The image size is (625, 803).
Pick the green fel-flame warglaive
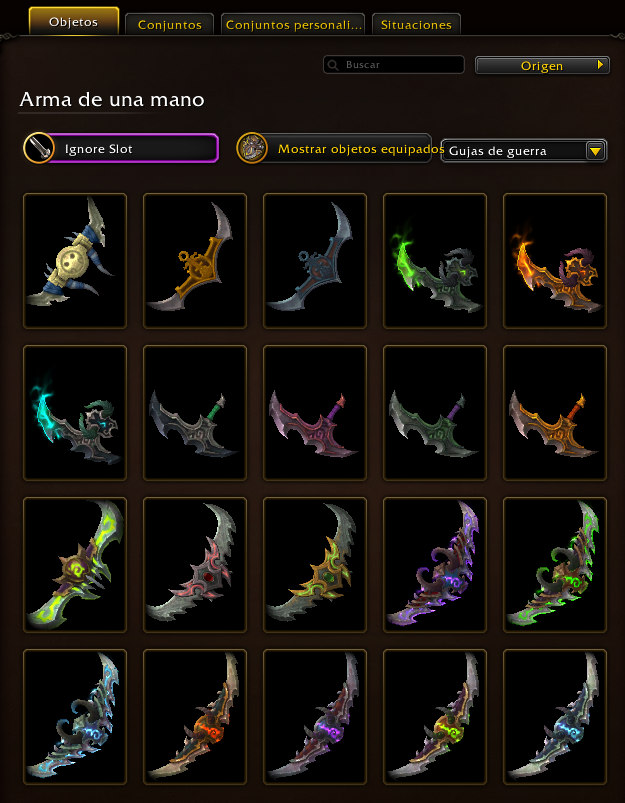(434, 261)
